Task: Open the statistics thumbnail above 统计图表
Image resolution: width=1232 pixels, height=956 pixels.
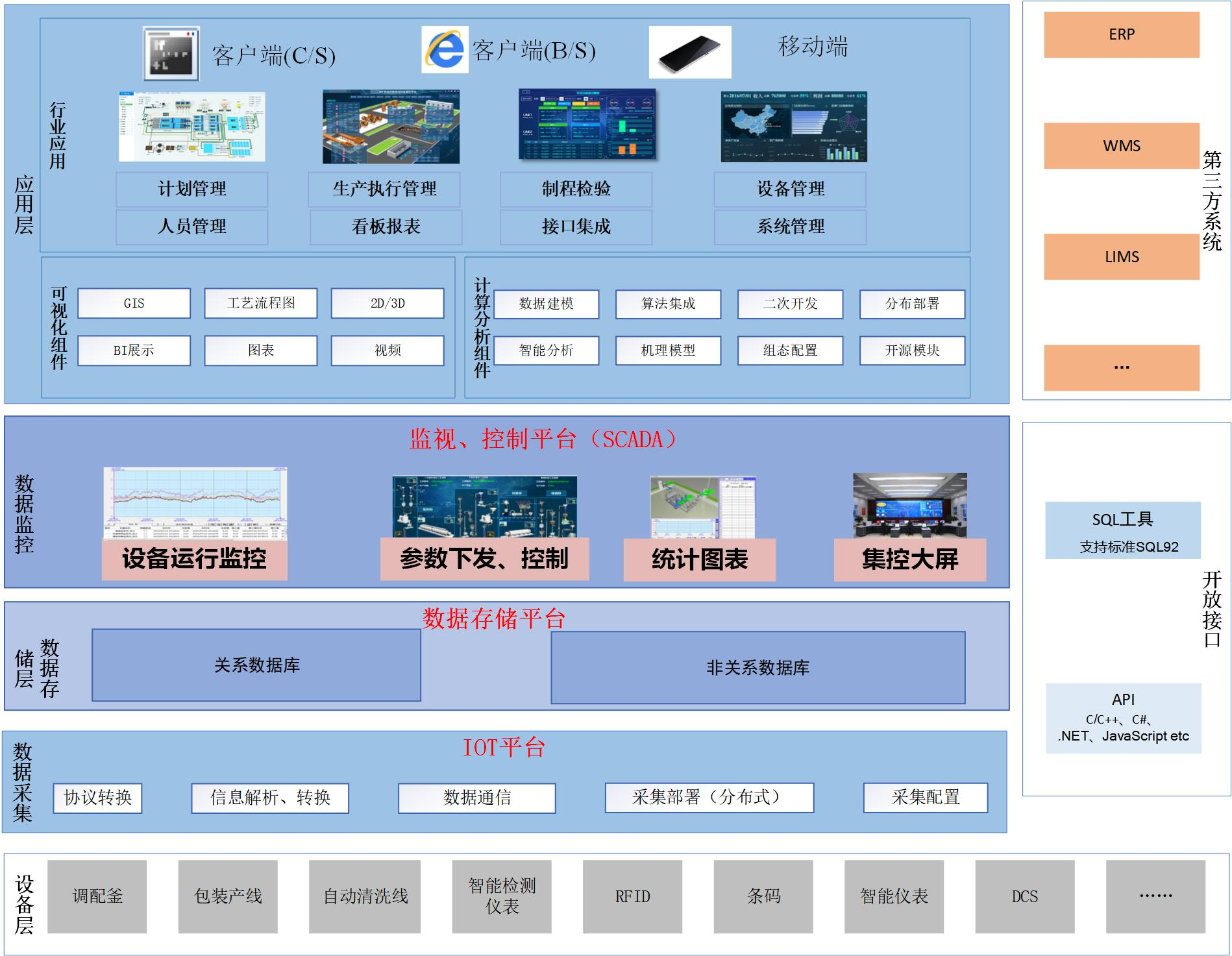Action: [704, 508]
